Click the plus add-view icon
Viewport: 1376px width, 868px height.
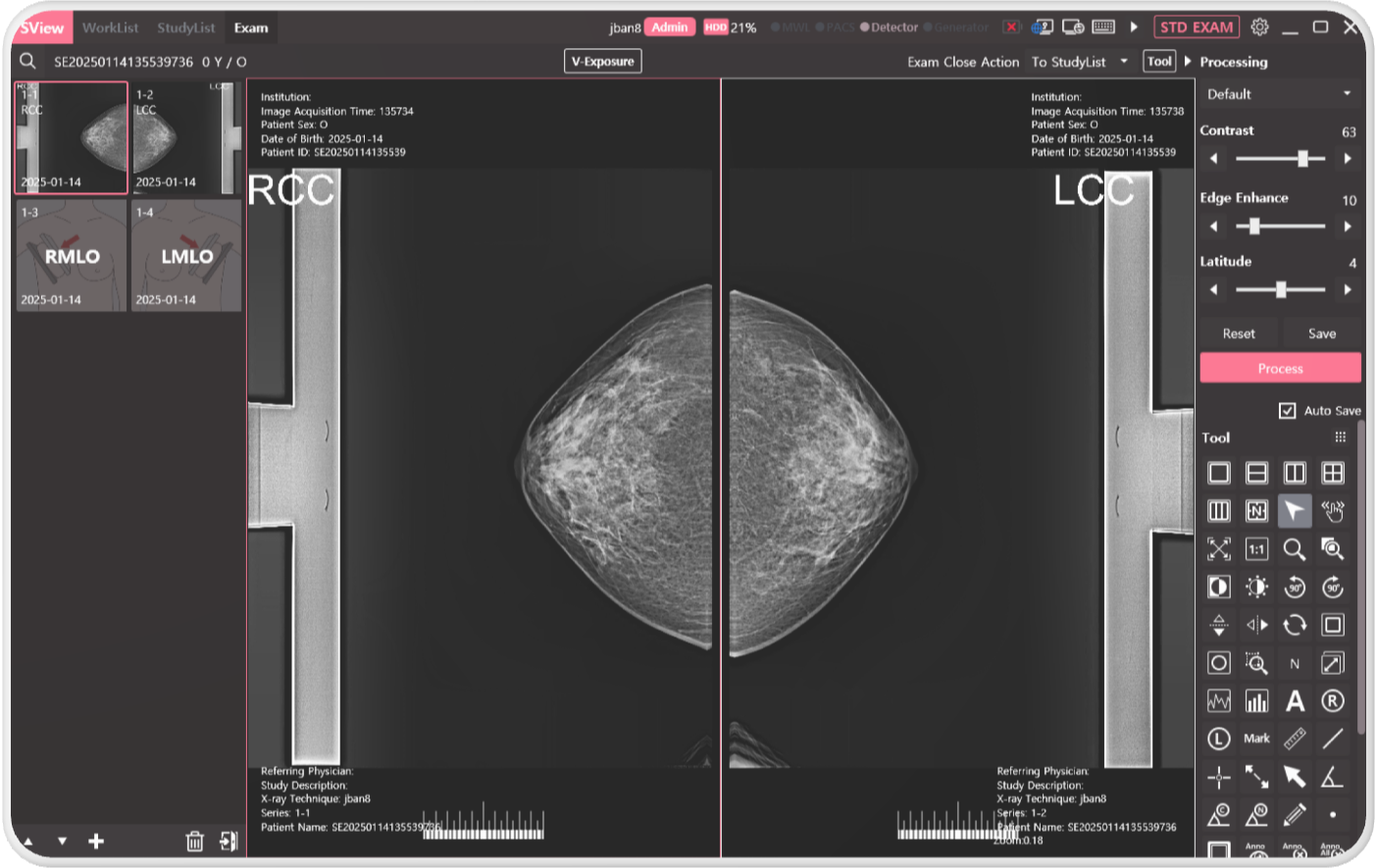[x=96, y=841]
